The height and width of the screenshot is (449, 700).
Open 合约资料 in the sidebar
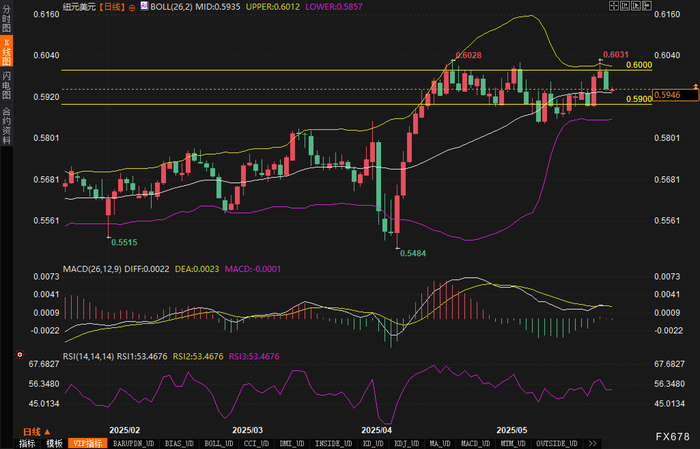[6, 125]
